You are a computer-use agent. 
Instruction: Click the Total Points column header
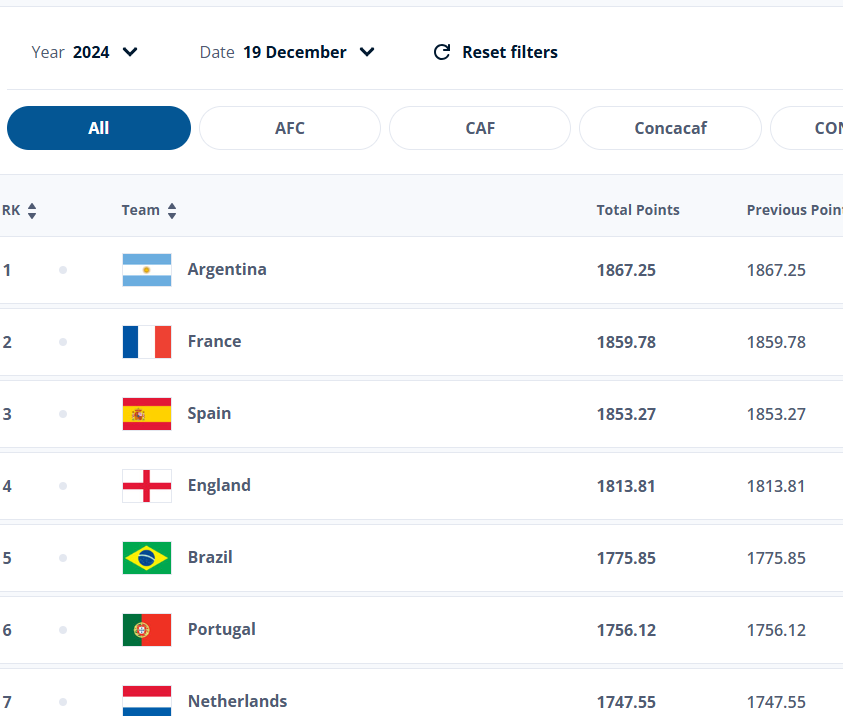pos(638,210)
